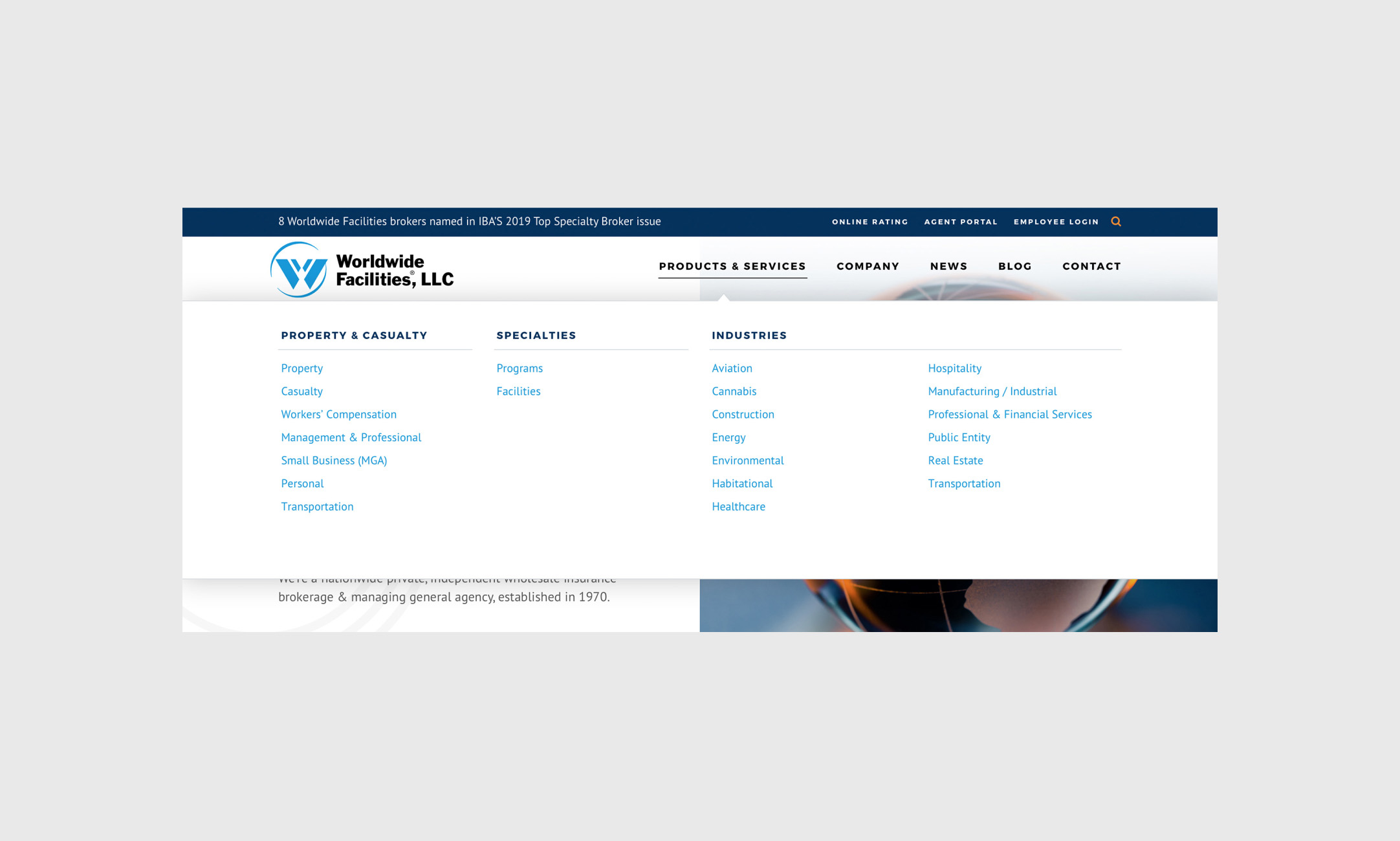
Task: Navigate to the Products & Services menu
Action: [x=732, y=266]
